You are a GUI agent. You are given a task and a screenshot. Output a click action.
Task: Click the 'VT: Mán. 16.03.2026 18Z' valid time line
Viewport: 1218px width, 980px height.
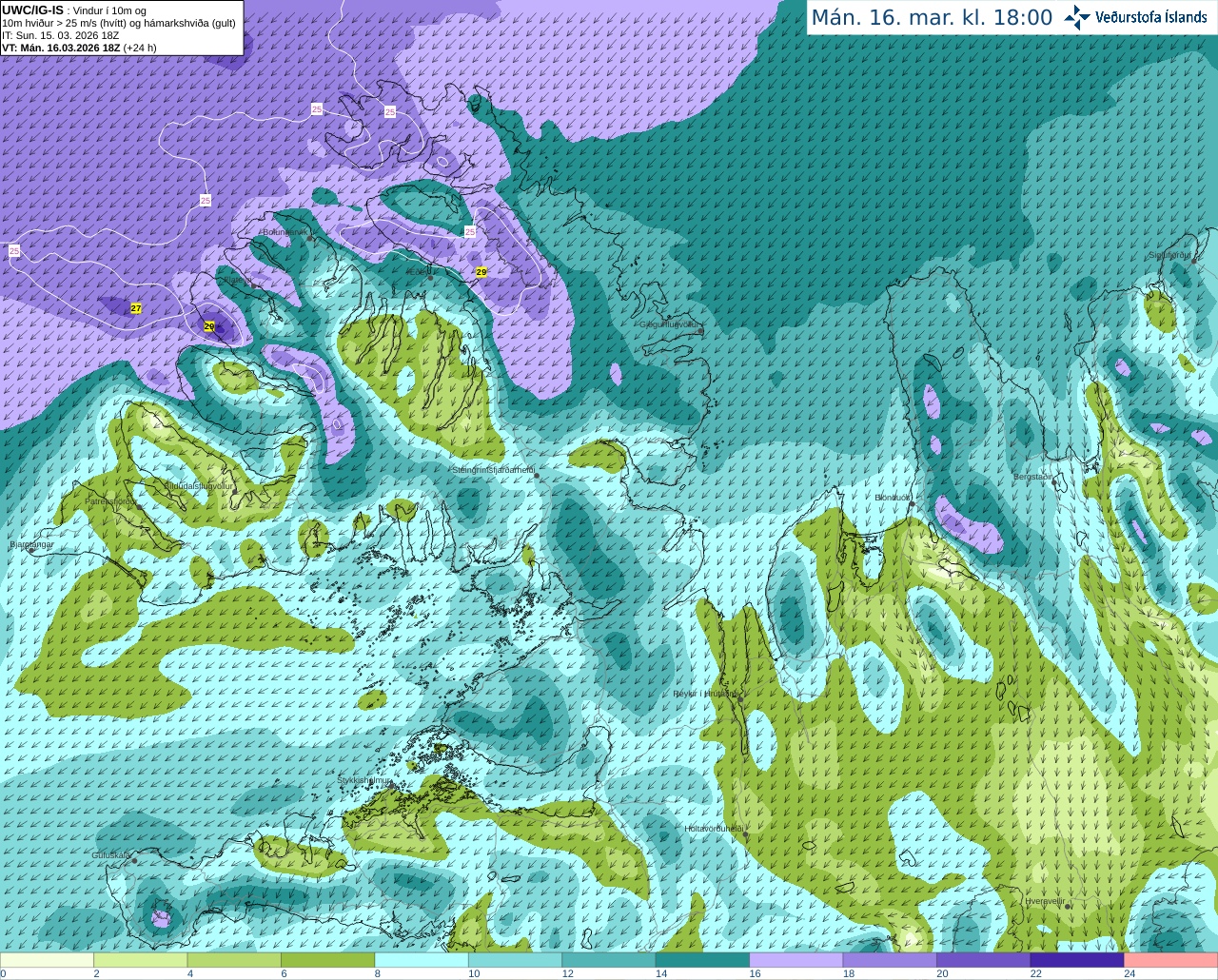[61, 48]
